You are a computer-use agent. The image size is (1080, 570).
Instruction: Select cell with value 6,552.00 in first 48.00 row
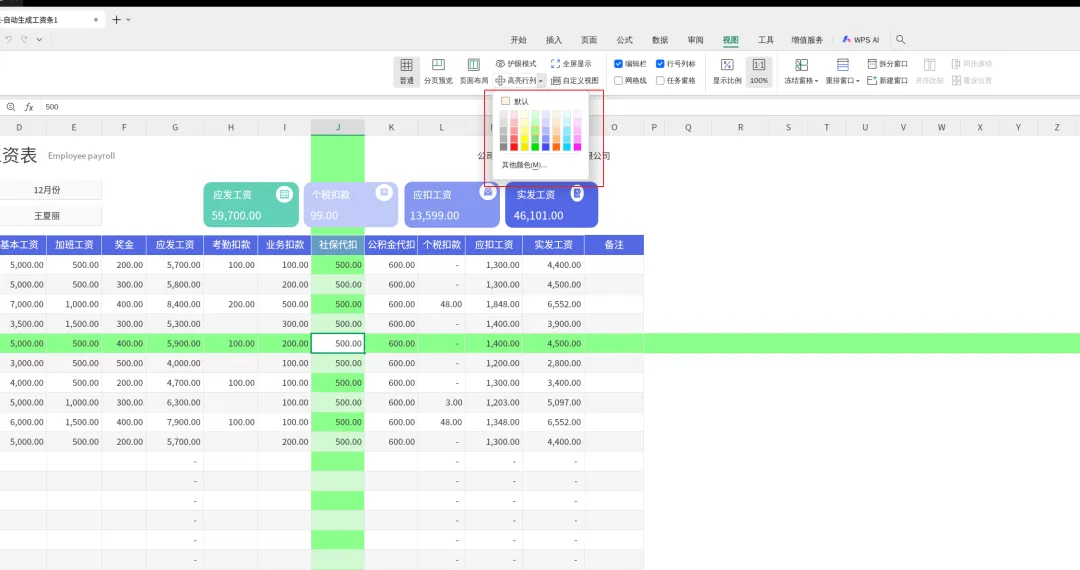point(553,304)
